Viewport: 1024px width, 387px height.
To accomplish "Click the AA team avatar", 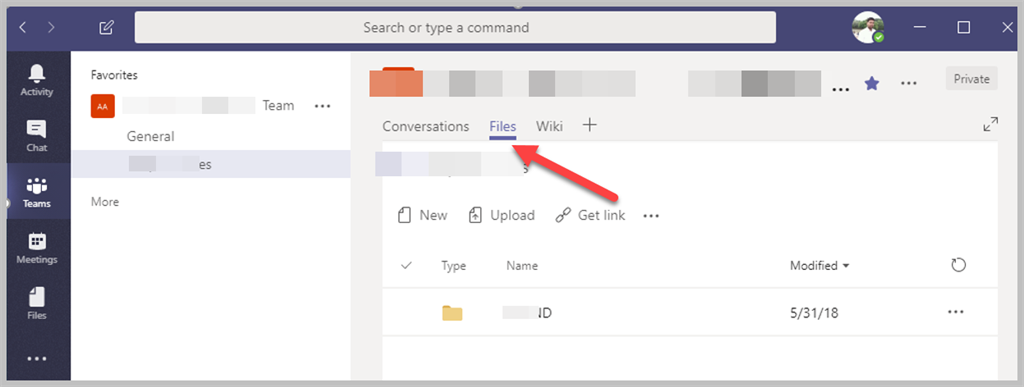I will tap(103, 106).
